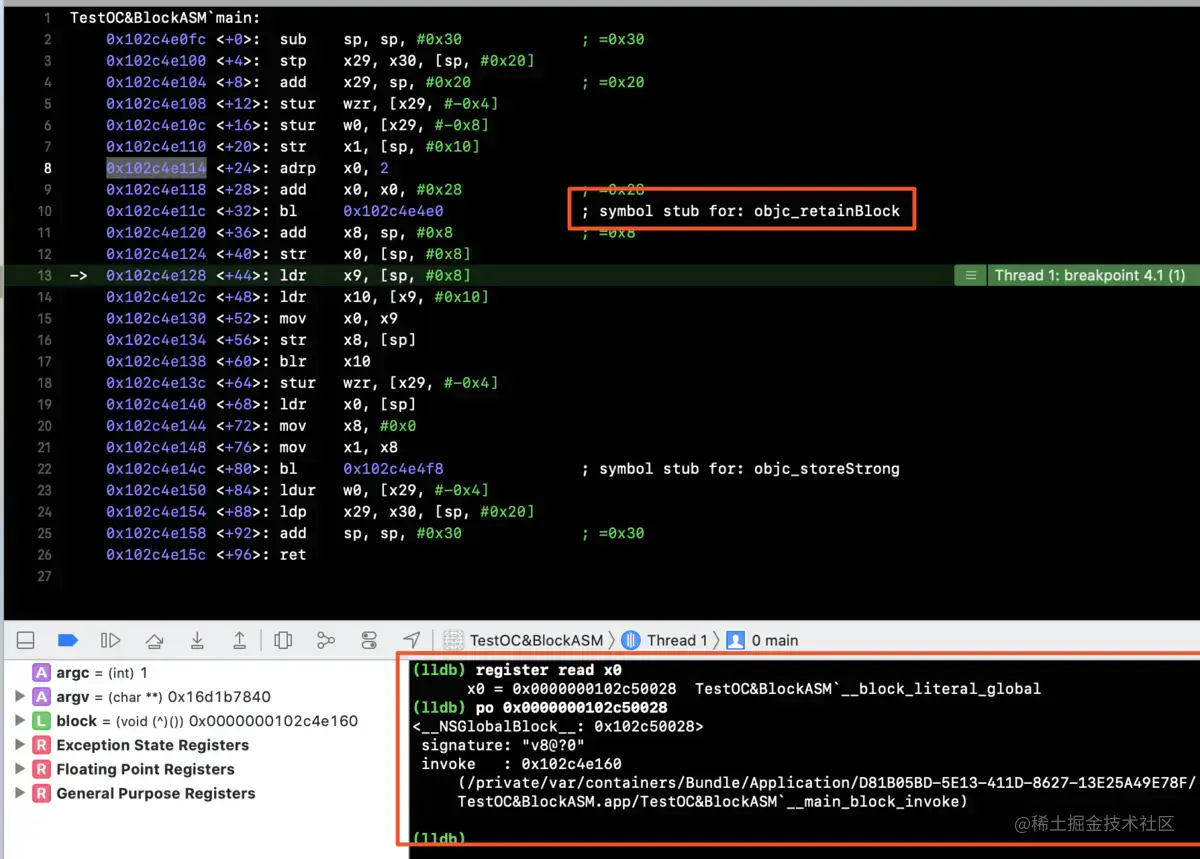Click the ldr x10, [x9, #0x10] instruction
This screenshot has width=1200, height=859.
384,297
